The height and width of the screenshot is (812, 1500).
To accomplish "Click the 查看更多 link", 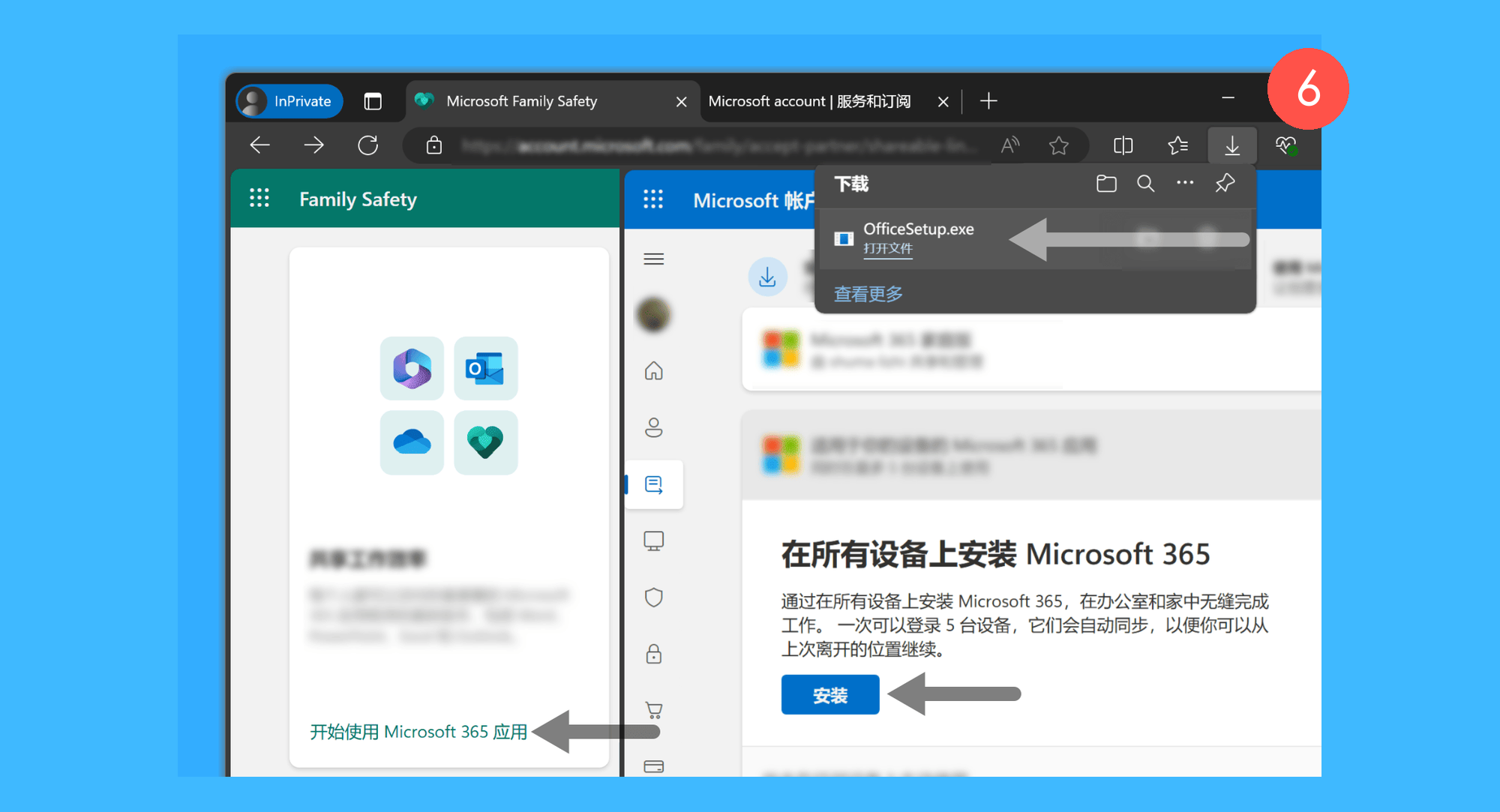I will (x=868, y=294).
